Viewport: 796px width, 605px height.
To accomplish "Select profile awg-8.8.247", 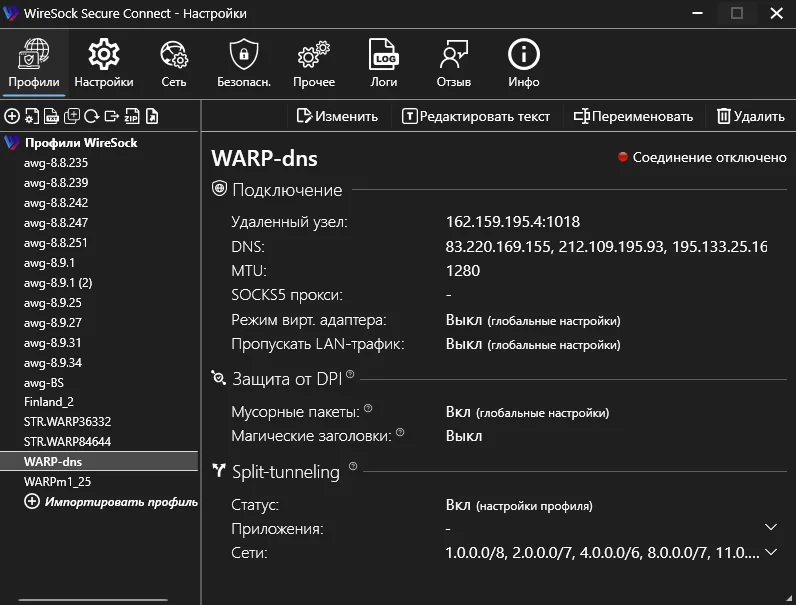I will click(x=56, y=223).
